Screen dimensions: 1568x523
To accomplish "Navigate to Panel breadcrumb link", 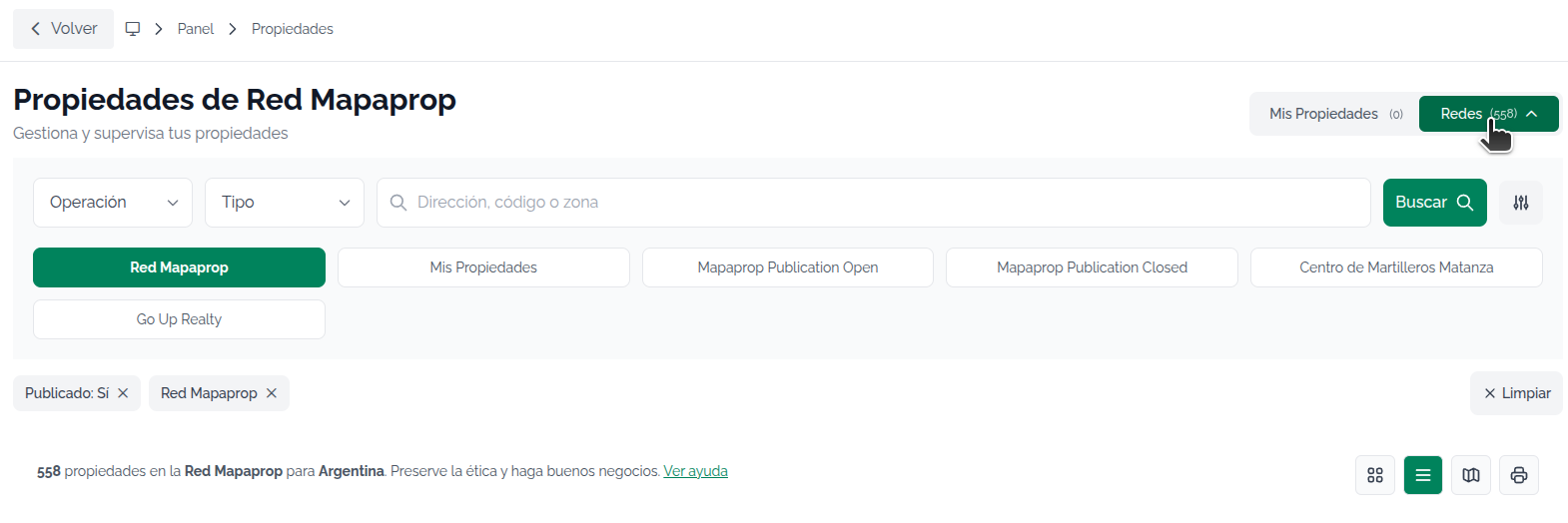I will pyautogui.click(x=196, y=29).
